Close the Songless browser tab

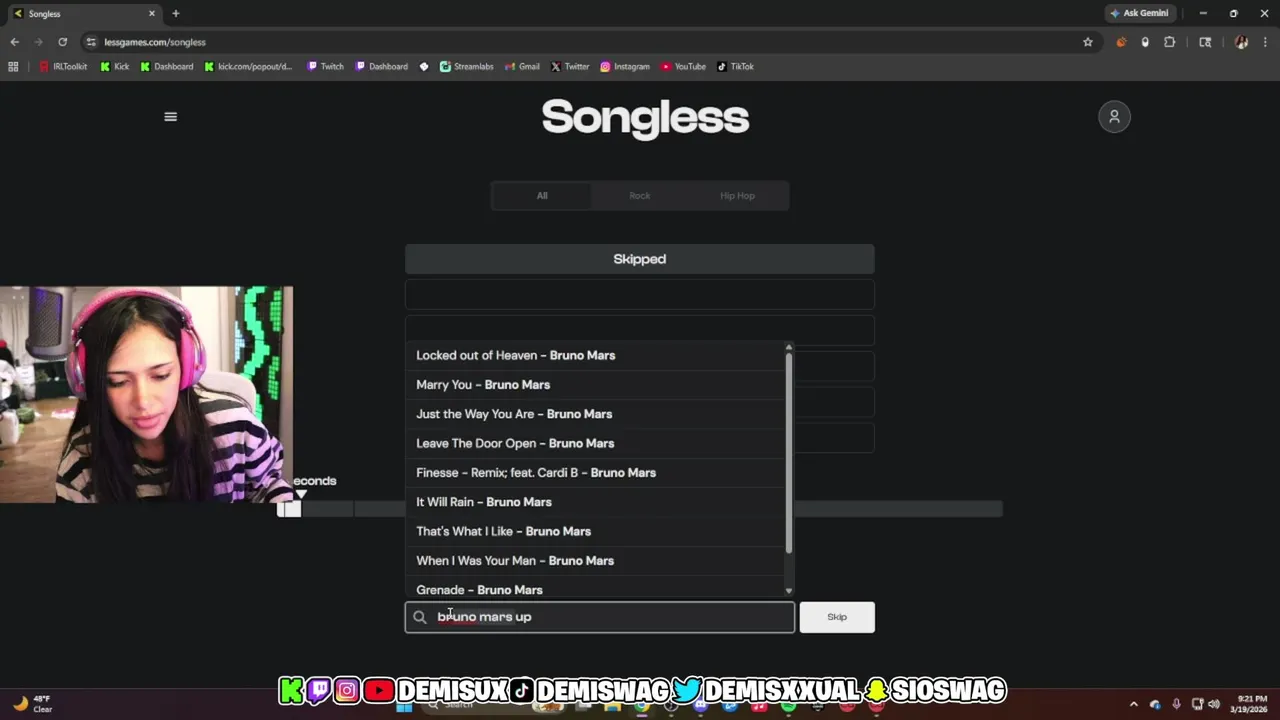coord(152,14)
